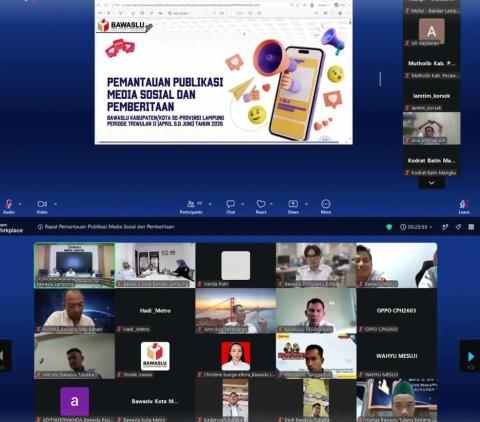The width and height of the screenshot is (480, 422).
Task: Open the meeting timer dropdown 00:25:55
Action: pyautogui.click(x=416, y=227)
